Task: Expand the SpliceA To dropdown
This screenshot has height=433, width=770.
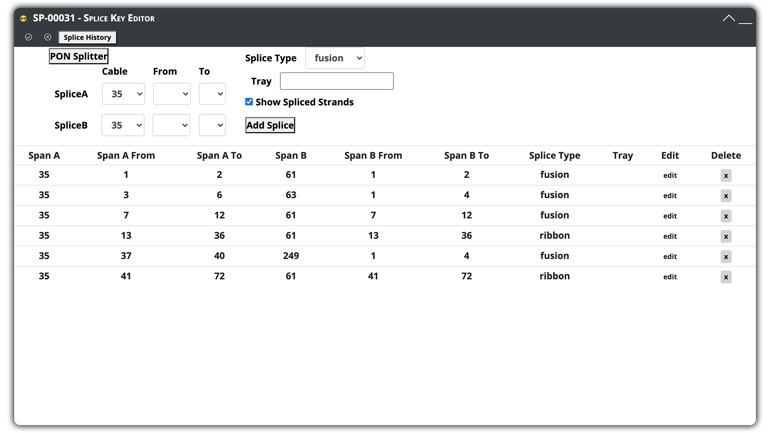Action: click(212, 94)
